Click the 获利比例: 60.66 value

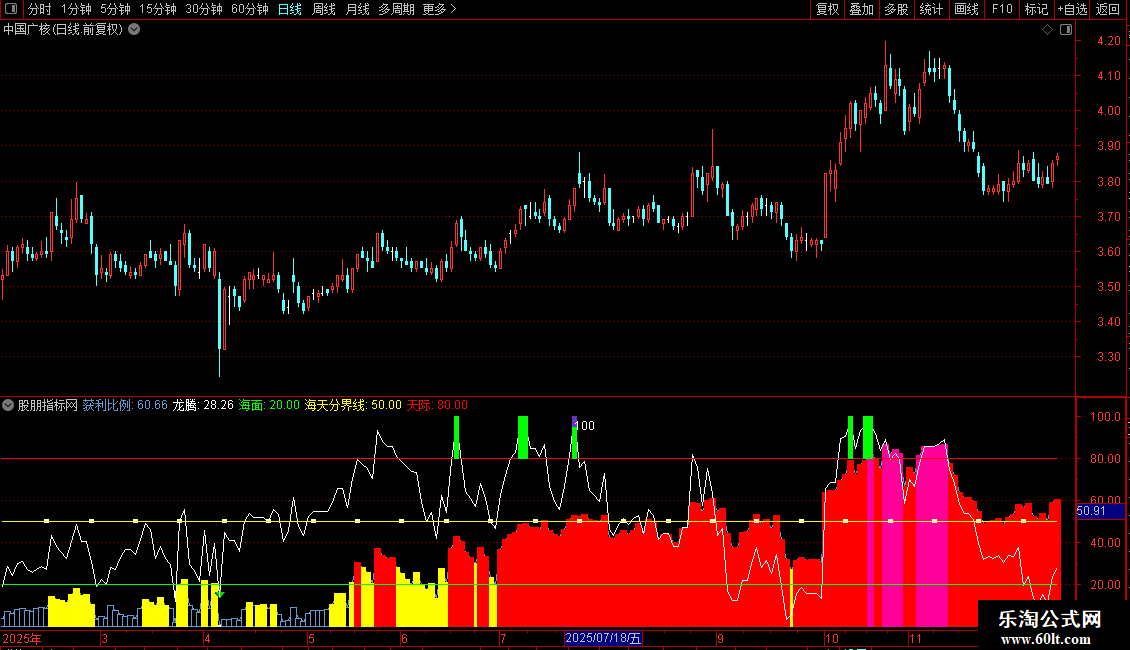click(x=125, y=405)
